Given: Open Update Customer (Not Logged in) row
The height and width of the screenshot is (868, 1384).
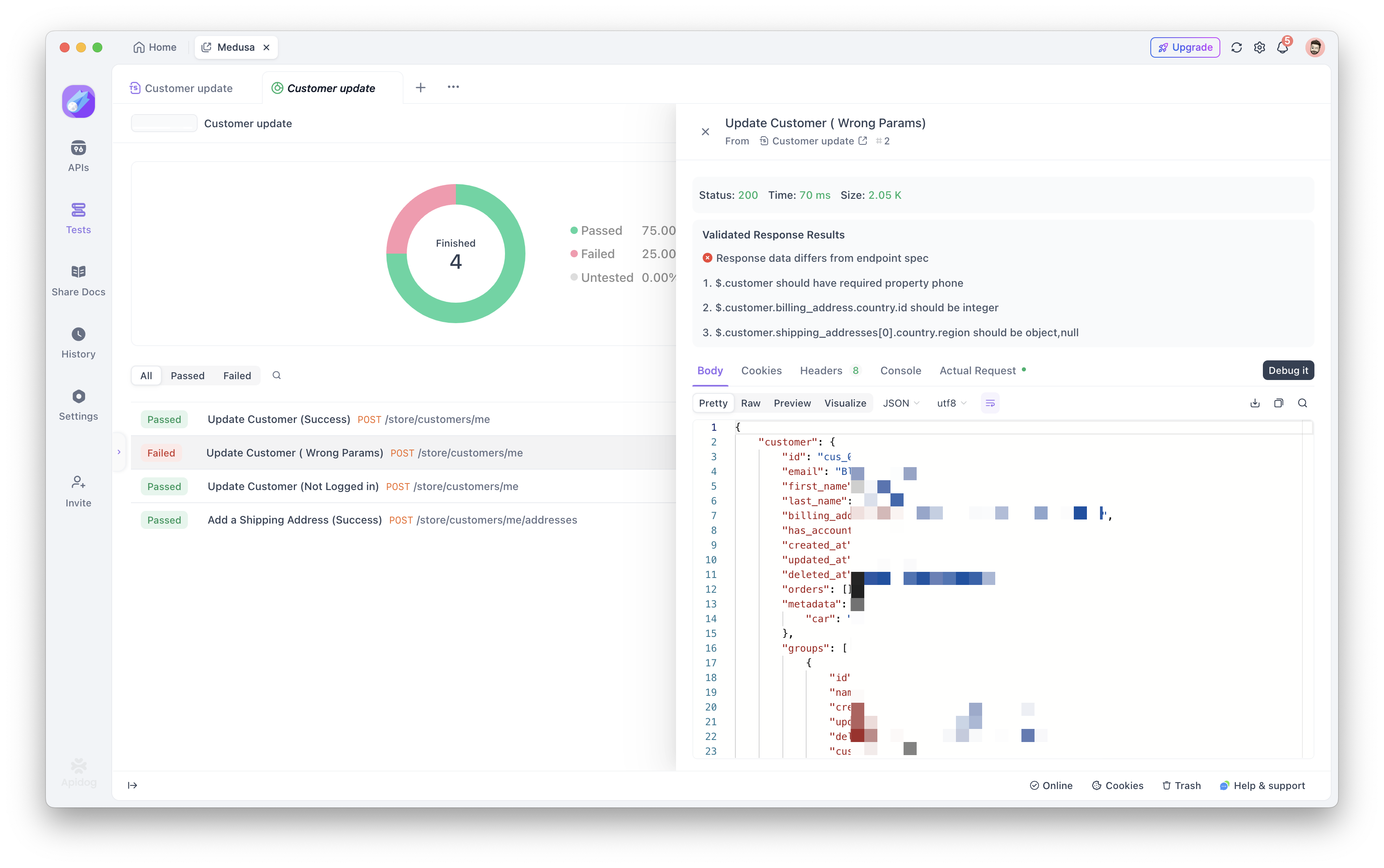Looking at the screenshot, I should pos(403,487).
